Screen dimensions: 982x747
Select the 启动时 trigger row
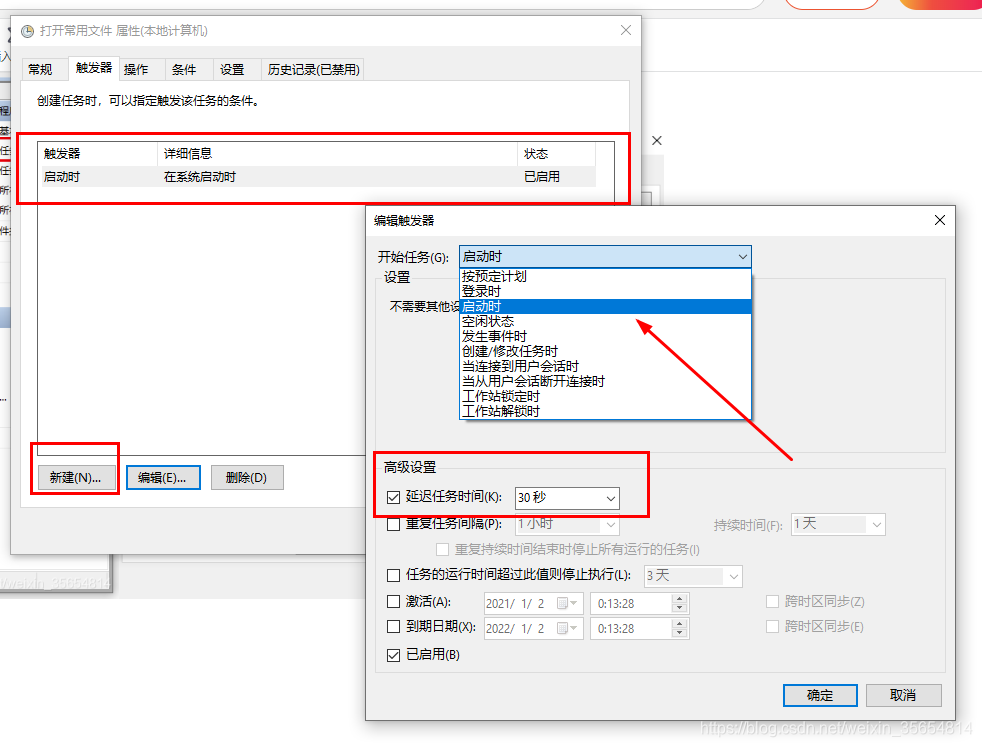317,177
